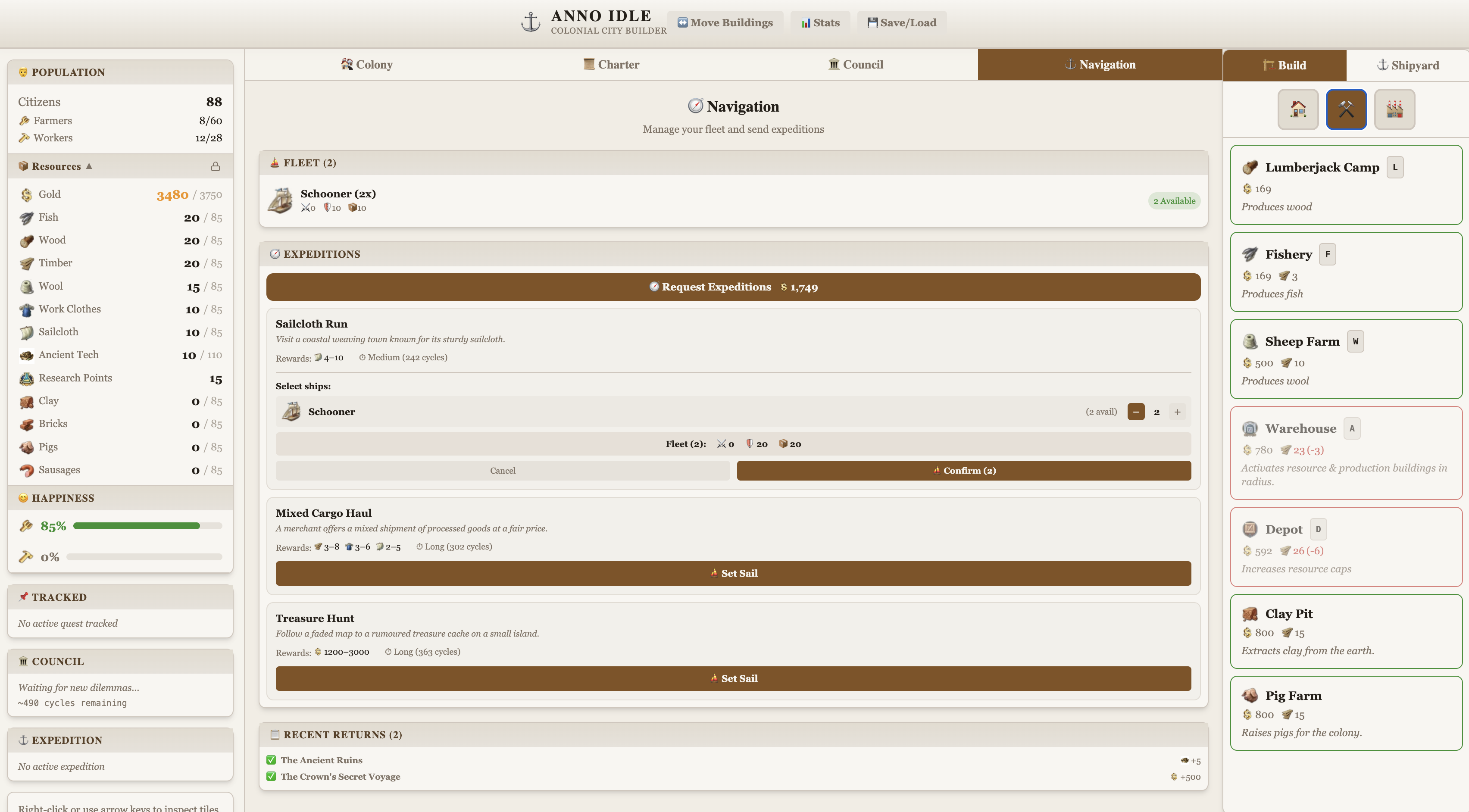Click the Gold coin resource icon
1469x812 pixels.
coord(26,195)
